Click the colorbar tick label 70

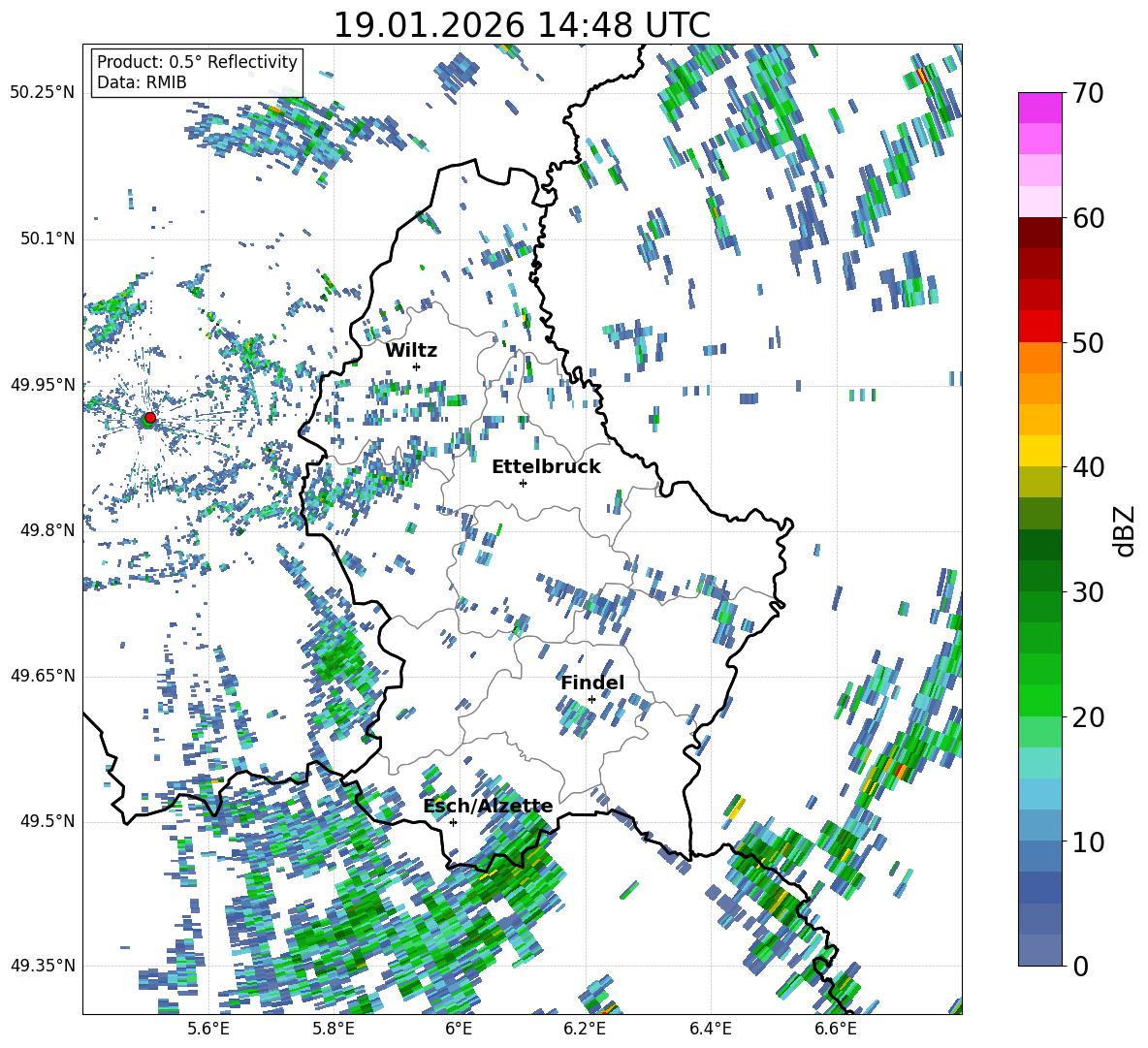pyautogui.click(x=1088, y=94)
